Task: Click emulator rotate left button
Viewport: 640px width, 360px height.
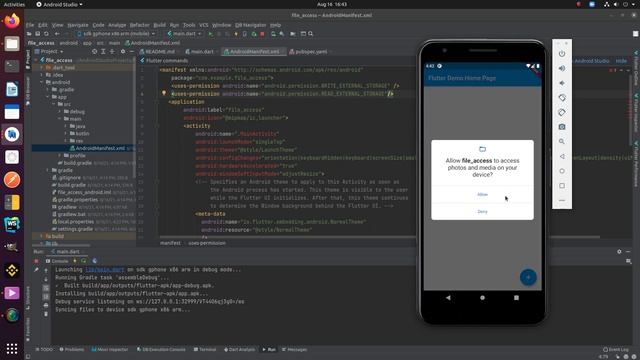Action: coord(562,98)
